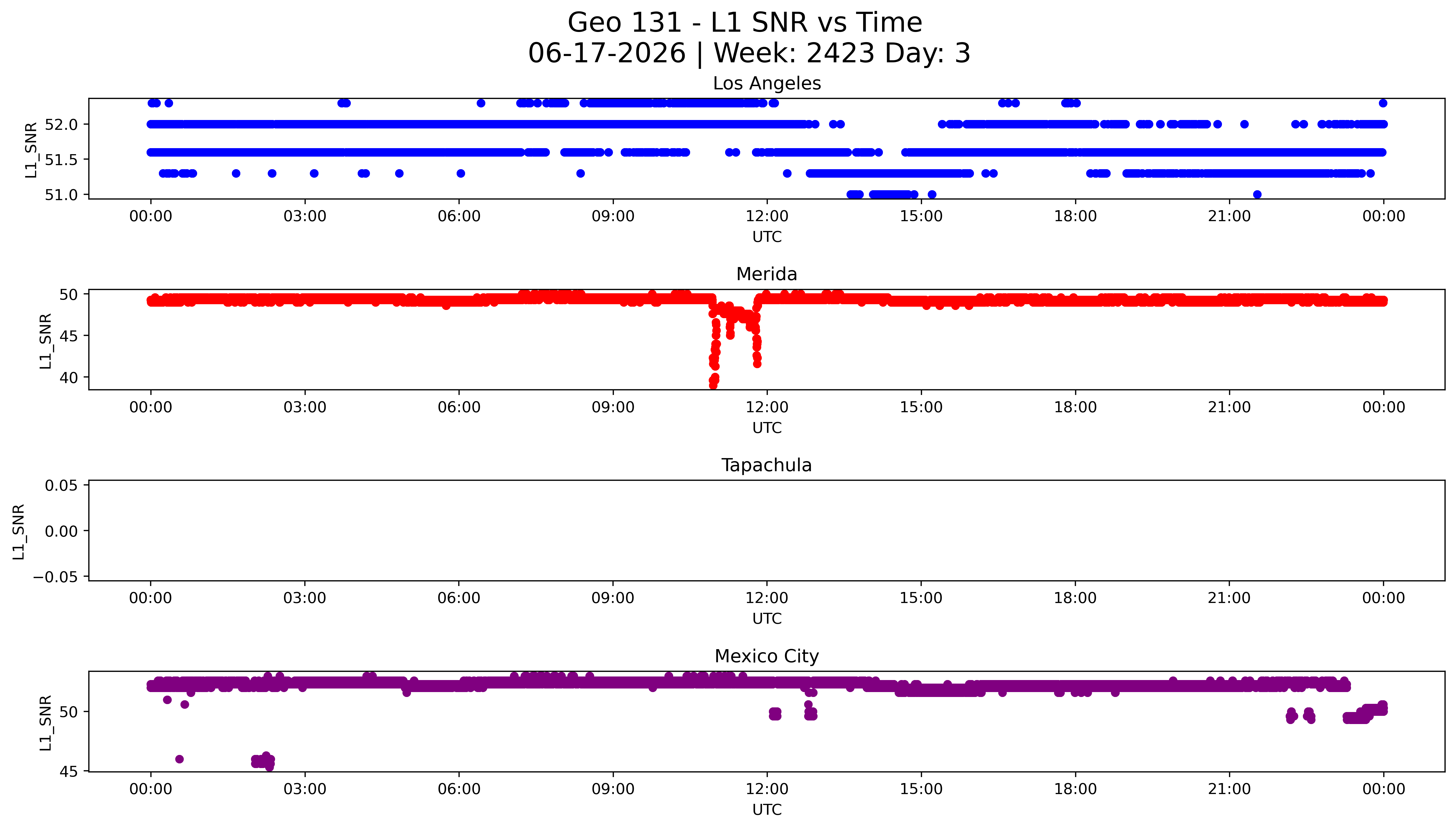Click the Tapachula subplot title
The width and height of the screenshot is (1456, 829).
click(766, 465)
